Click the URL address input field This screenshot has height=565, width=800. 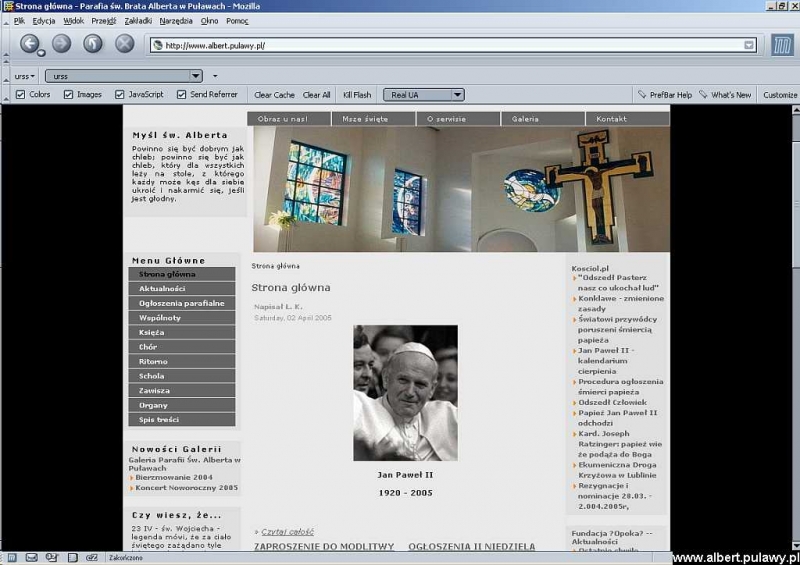coord(452,45)
